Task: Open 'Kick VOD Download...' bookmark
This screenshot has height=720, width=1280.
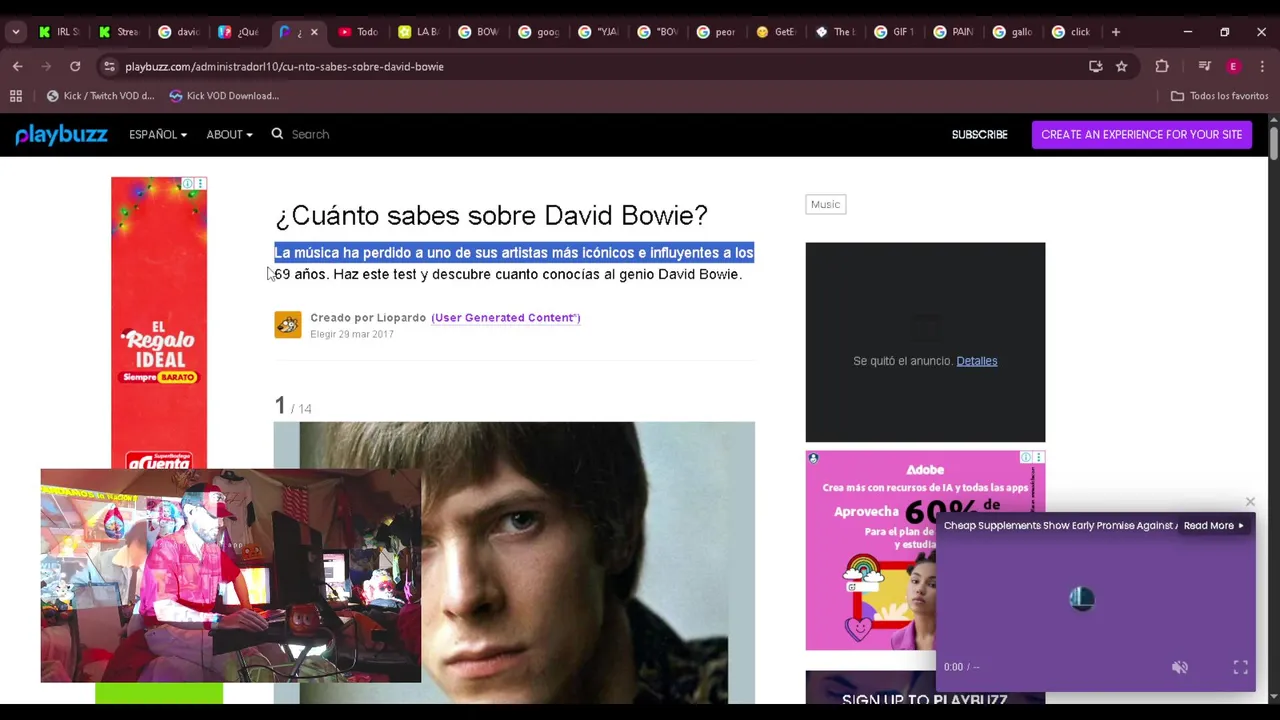Action: pyautogui.click(x=224, y=96)
